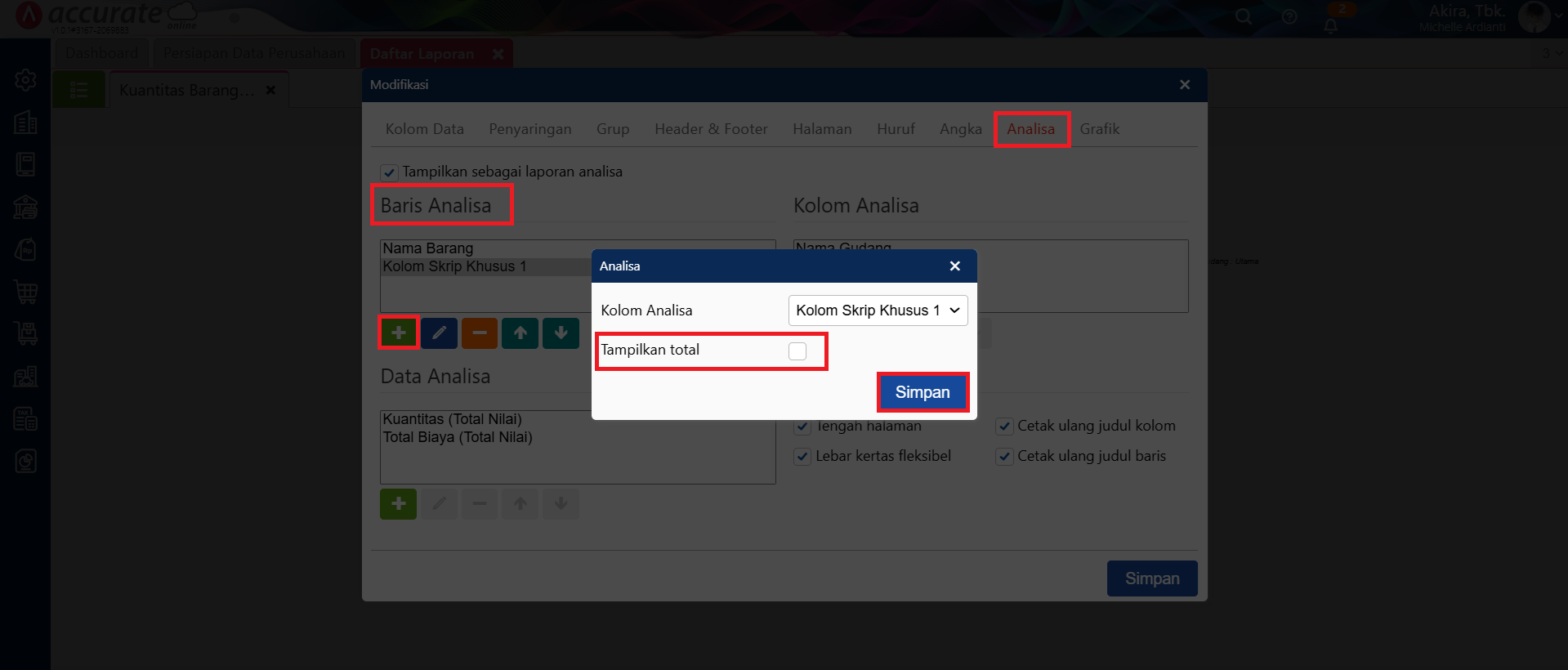The image size is (1568, 670).
Task: Click Simpan in the Analisa dialog
Action: pyautogui.click(x=922, y=392)
